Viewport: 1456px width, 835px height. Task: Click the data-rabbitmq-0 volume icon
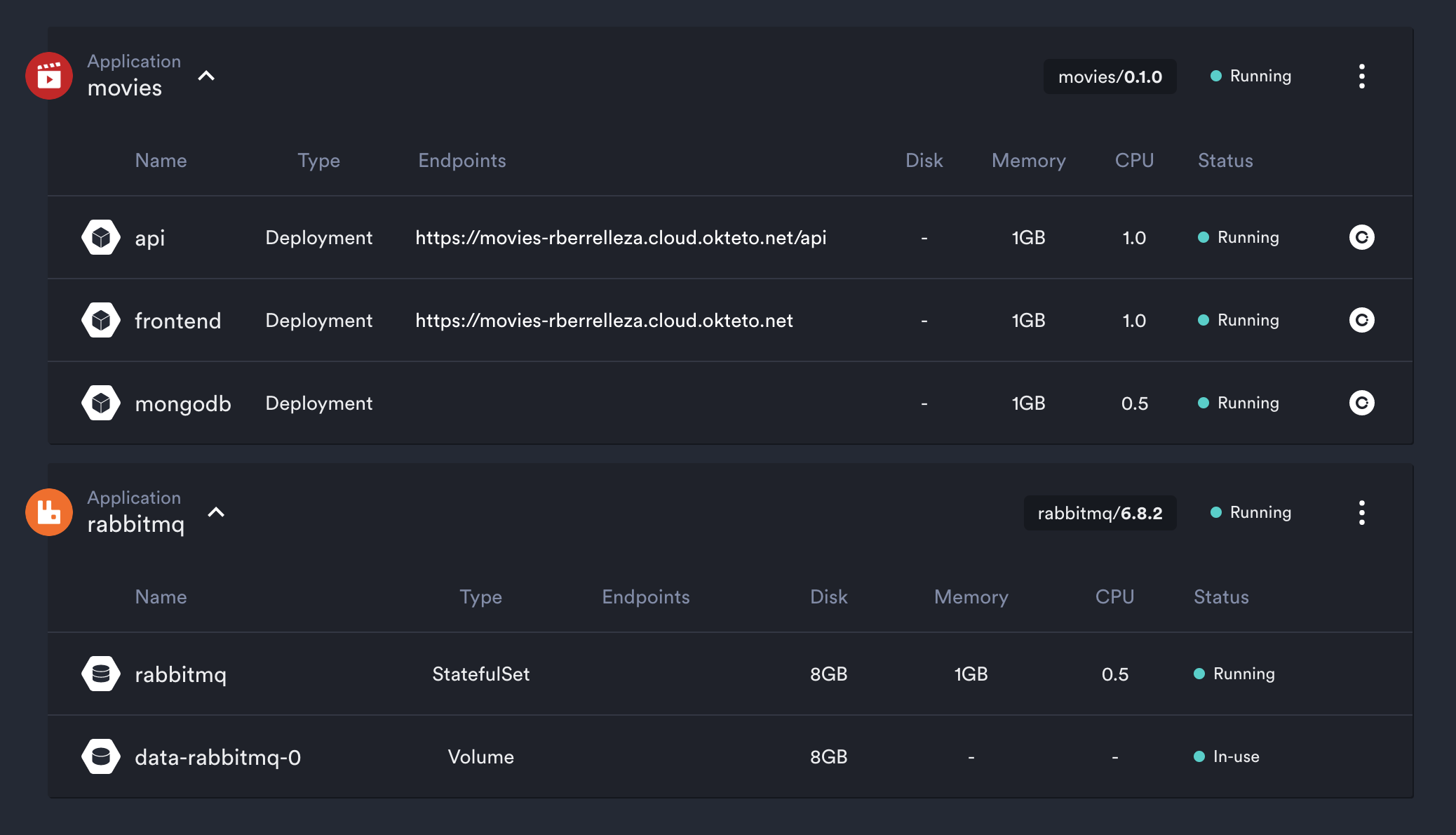pyautogui.click(x=101, y=756)
